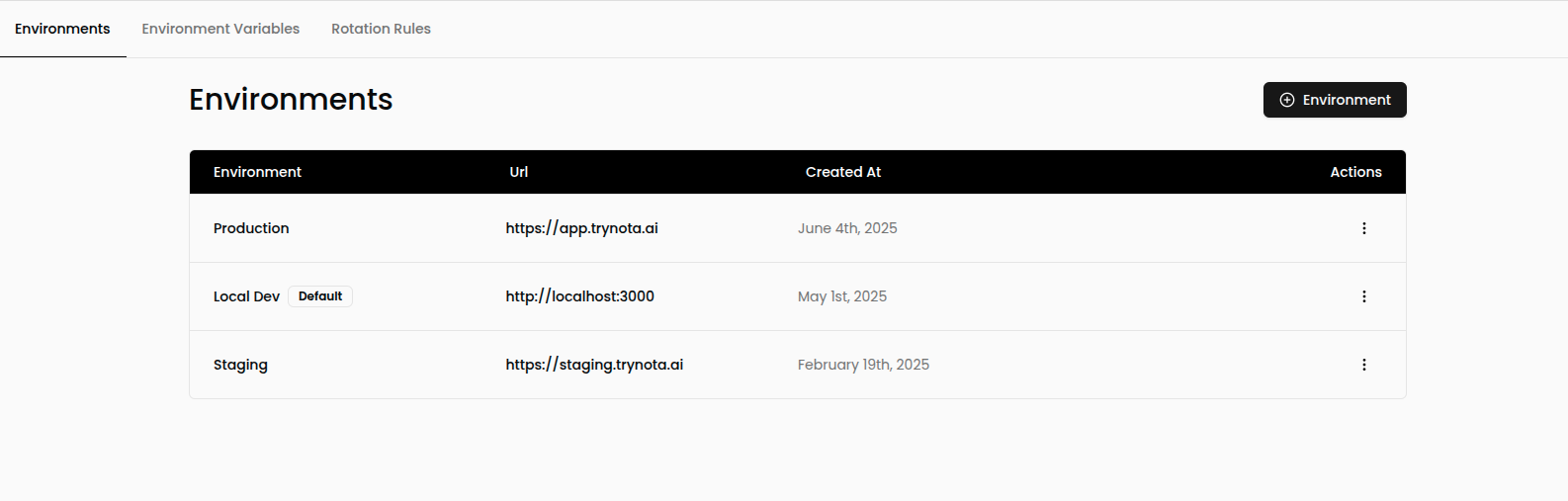This screenshot has width=1568, height=501.
Task: Open the Rotation Rules tab
Action: tap(381, 29)
